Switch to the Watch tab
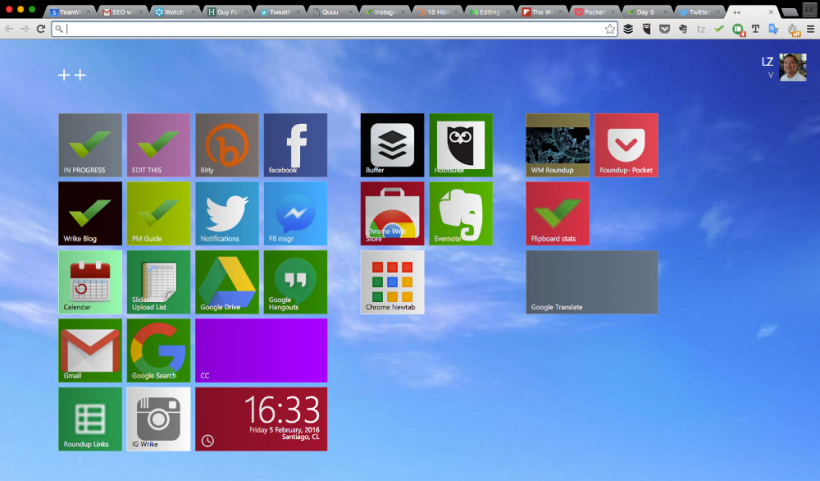The image size is (820, 481). click(175, 12)
